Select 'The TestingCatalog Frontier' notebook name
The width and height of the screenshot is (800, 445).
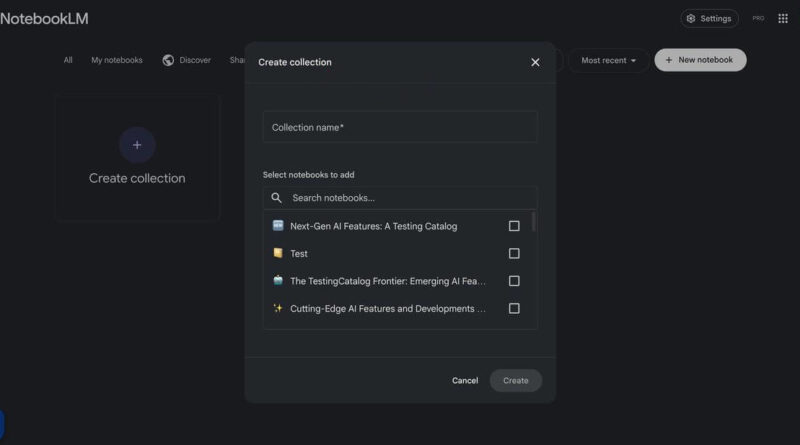(388, 281)
